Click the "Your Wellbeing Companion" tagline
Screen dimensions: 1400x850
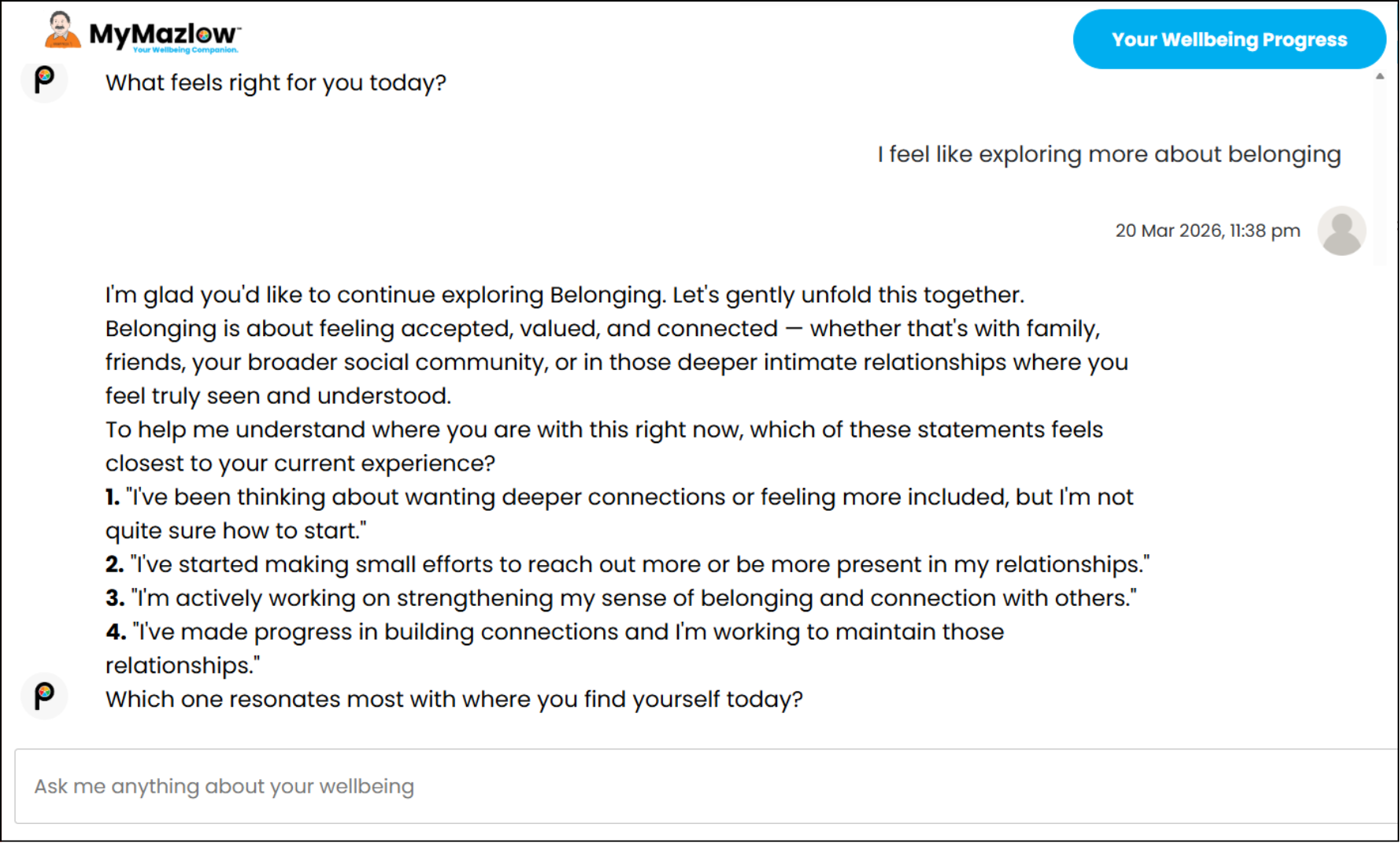point(185,50)
